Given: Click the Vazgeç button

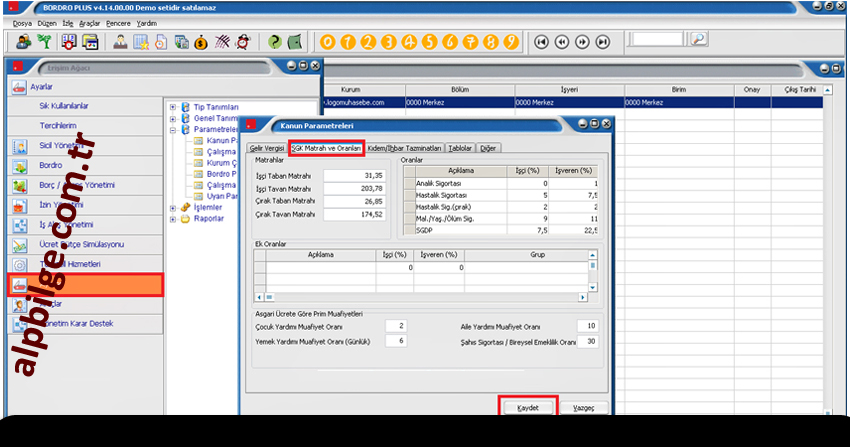Looking at the screenshot, I should coord(584,408).
